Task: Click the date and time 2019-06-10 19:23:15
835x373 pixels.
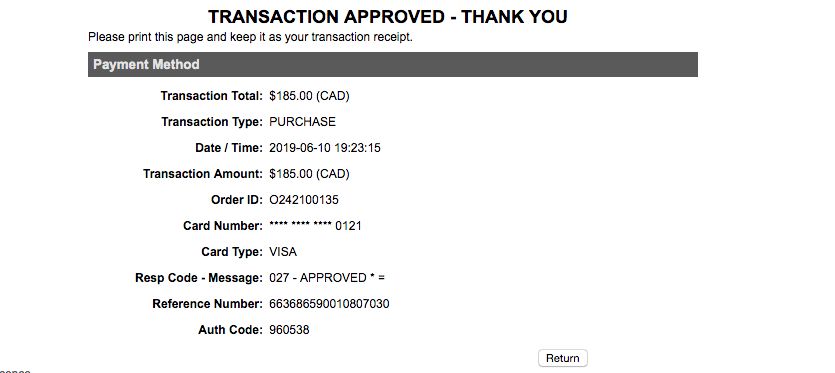Action: point(325,148)
